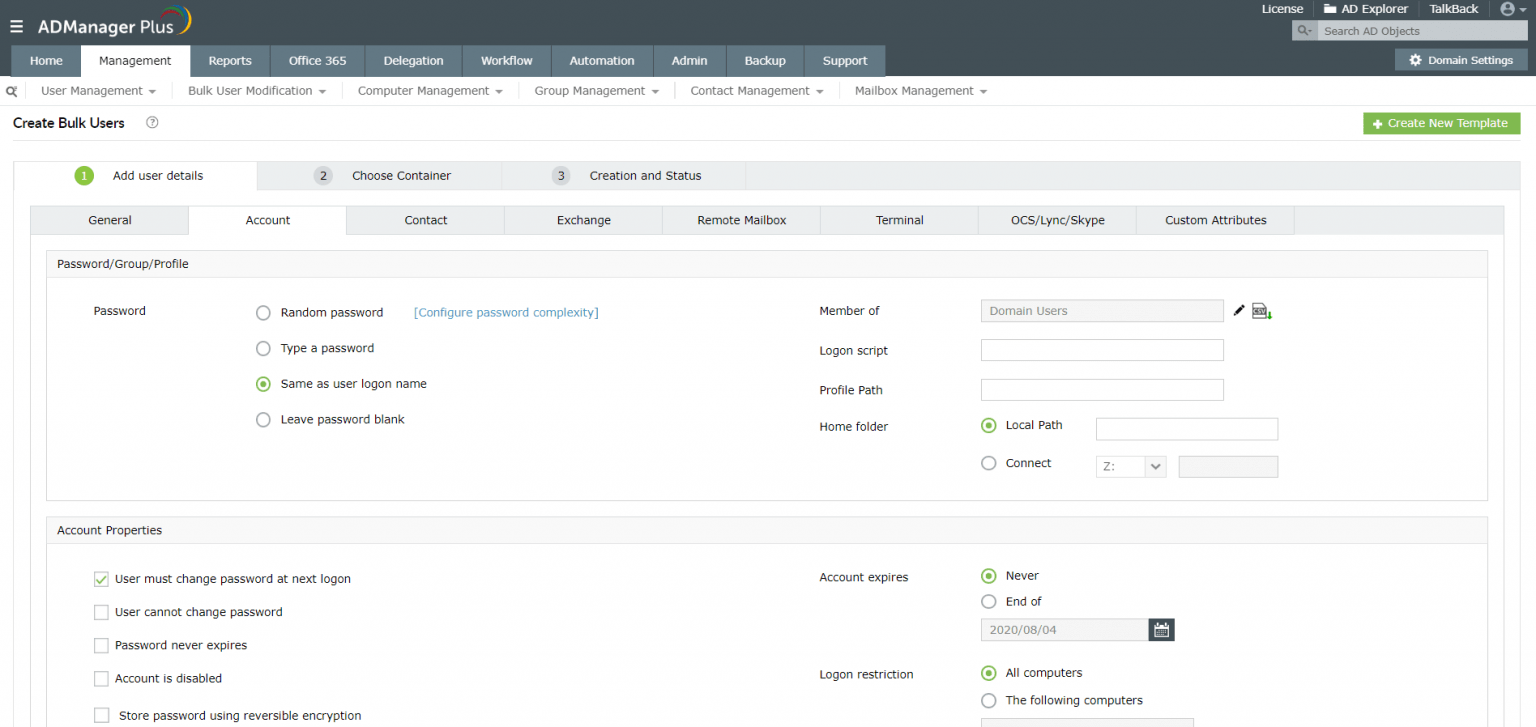Image resolution: width=1536 pixels, height=727 pixels.
Task: Switch to Contact sub-tab
Action: pos(426,220)
